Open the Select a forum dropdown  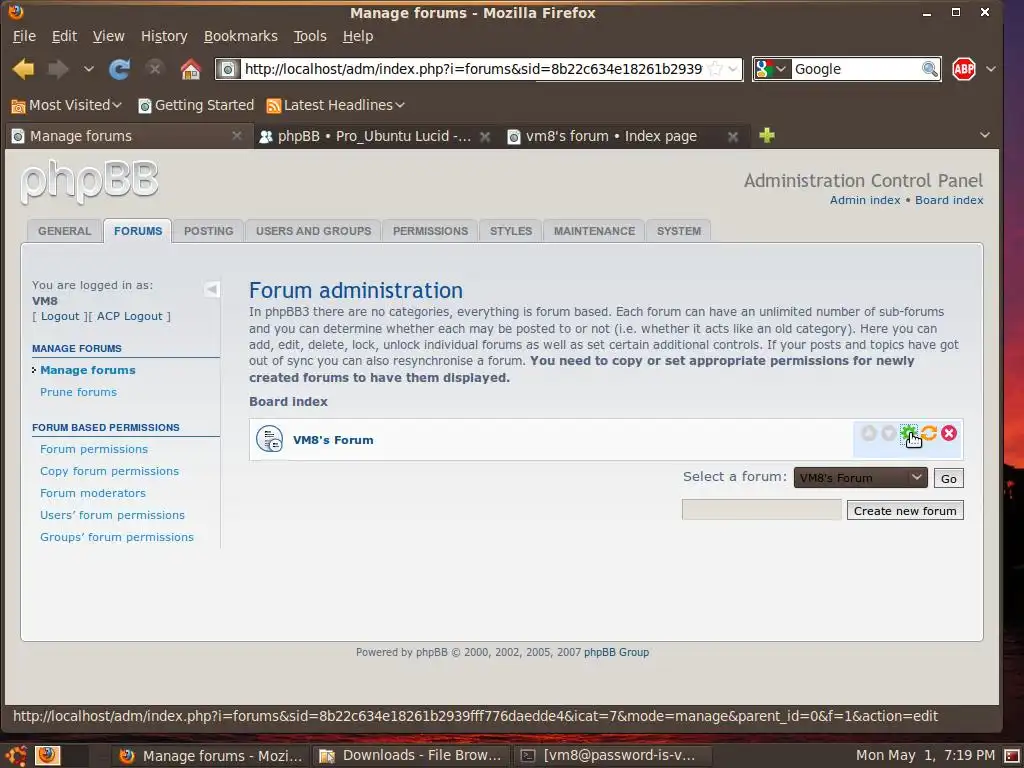(x=860, y=477)
